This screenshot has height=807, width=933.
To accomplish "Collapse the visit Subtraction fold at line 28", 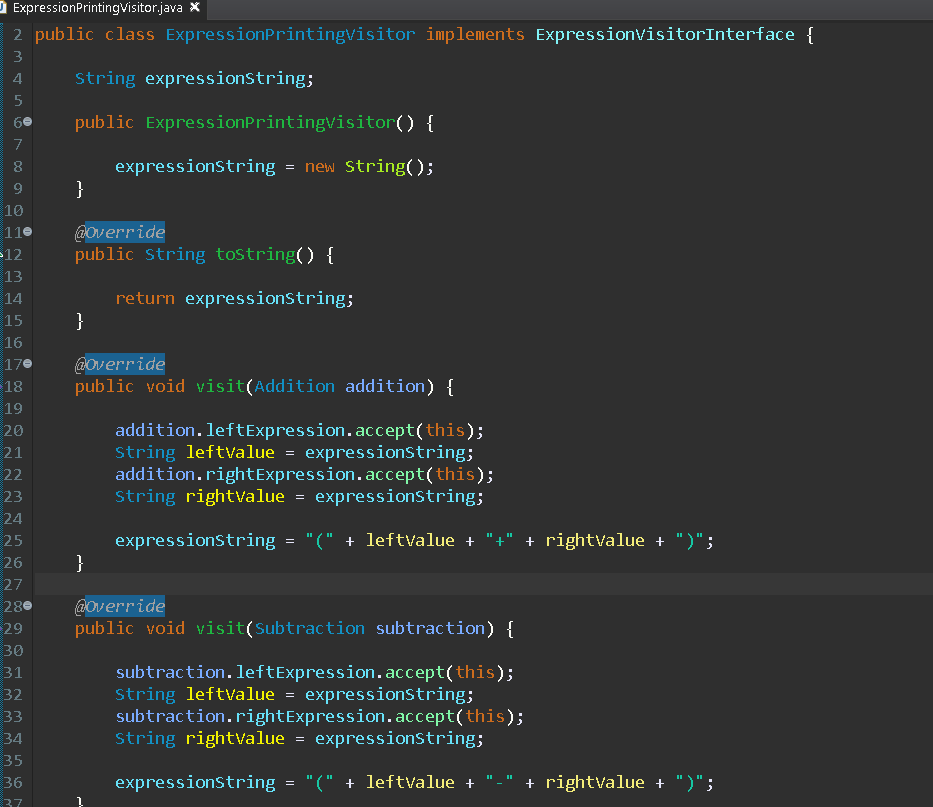I will (x=28, y=606).
